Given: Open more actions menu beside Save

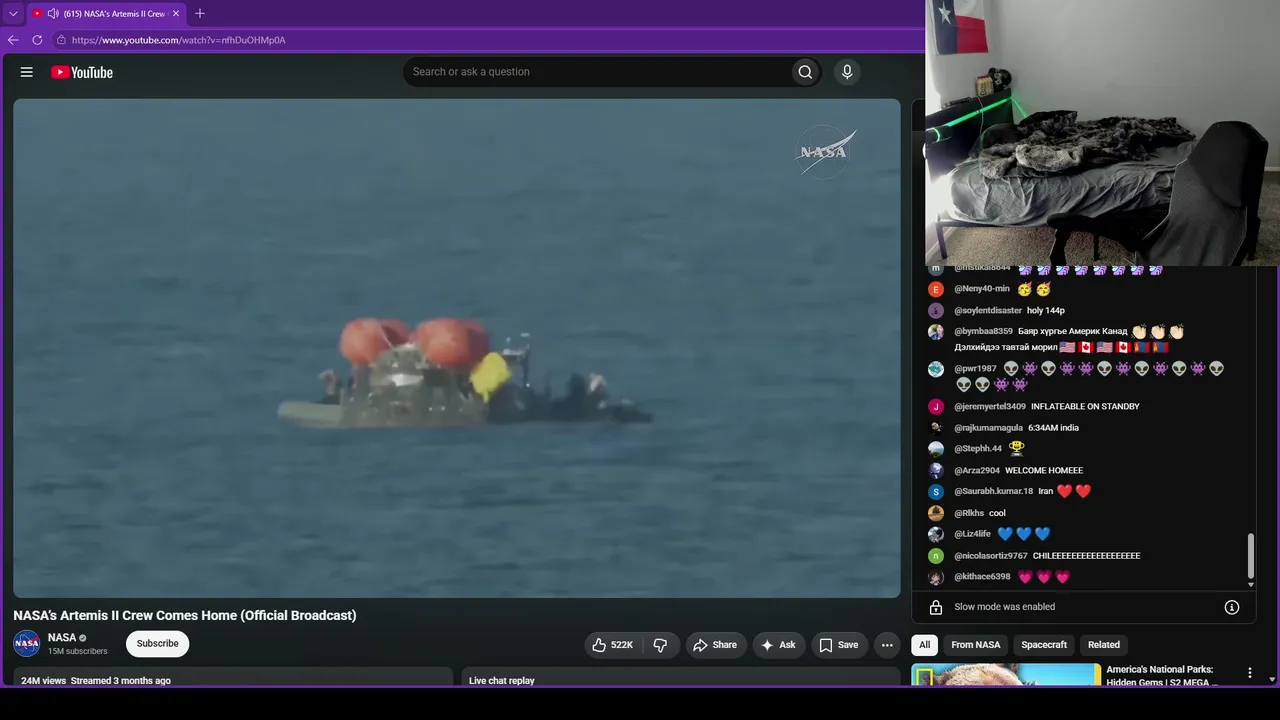Looking at the screenshot, I should click(887, 645).
